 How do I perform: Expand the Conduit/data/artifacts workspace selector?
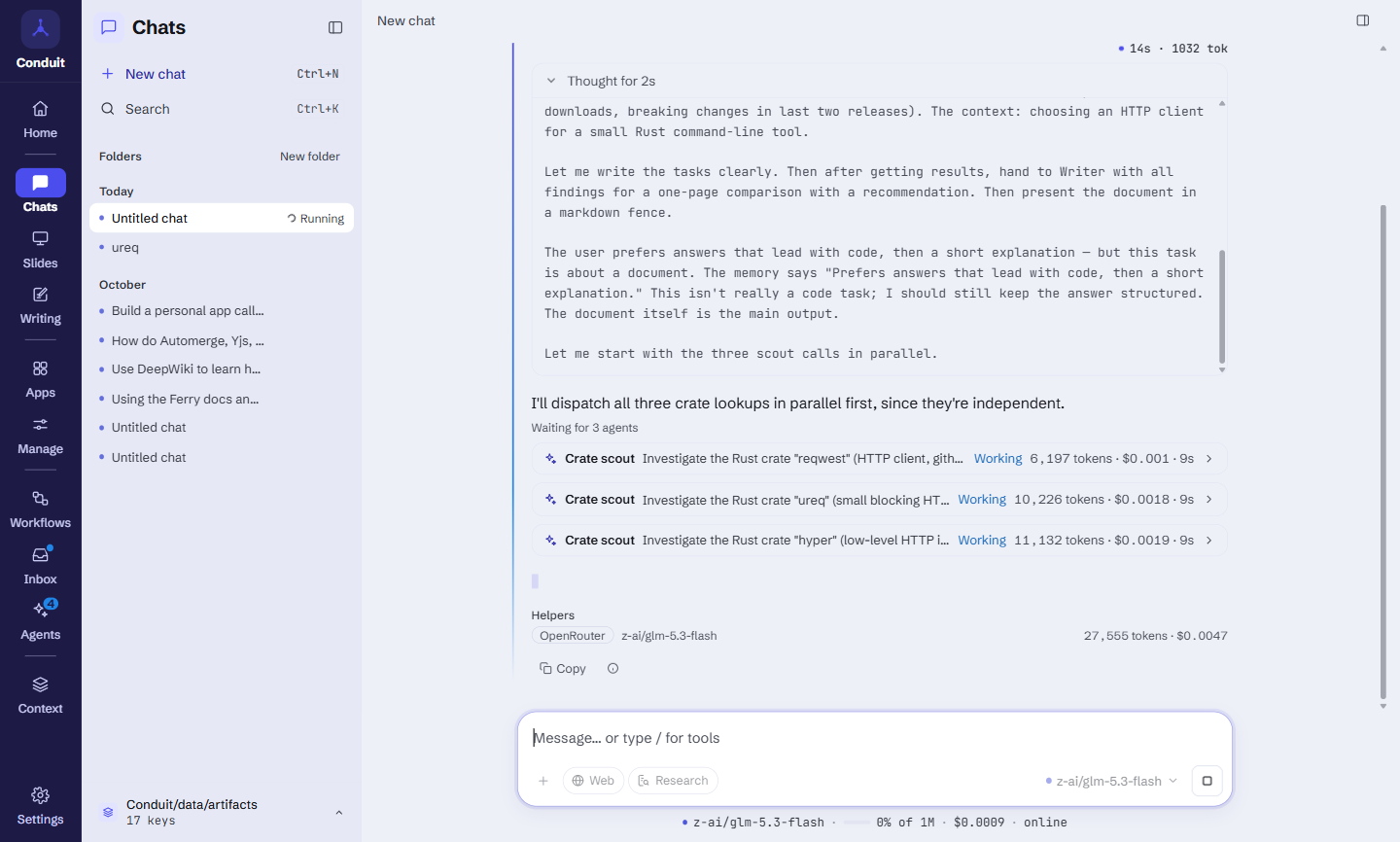coord(222,812)
